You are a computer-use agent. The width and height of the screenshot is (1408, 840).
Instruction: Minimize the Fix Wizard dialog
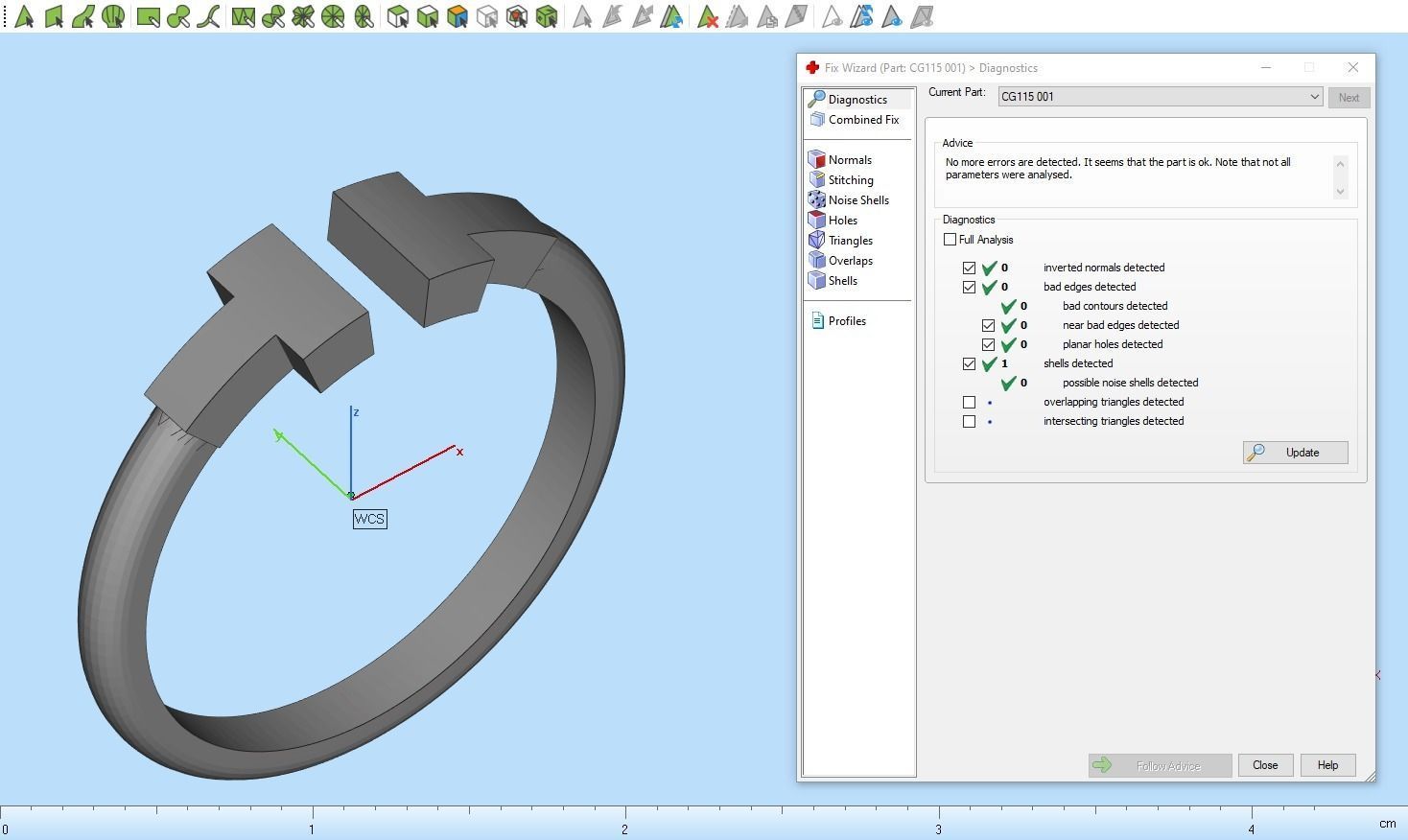[1266, 68]
